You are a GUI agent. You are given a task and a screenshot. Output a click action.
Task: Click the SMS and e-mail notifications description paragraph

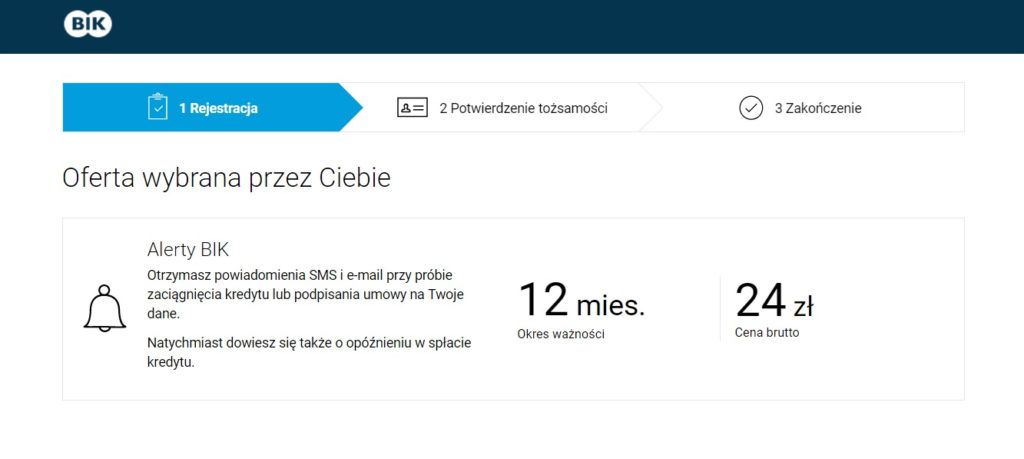tap(306, 294)
